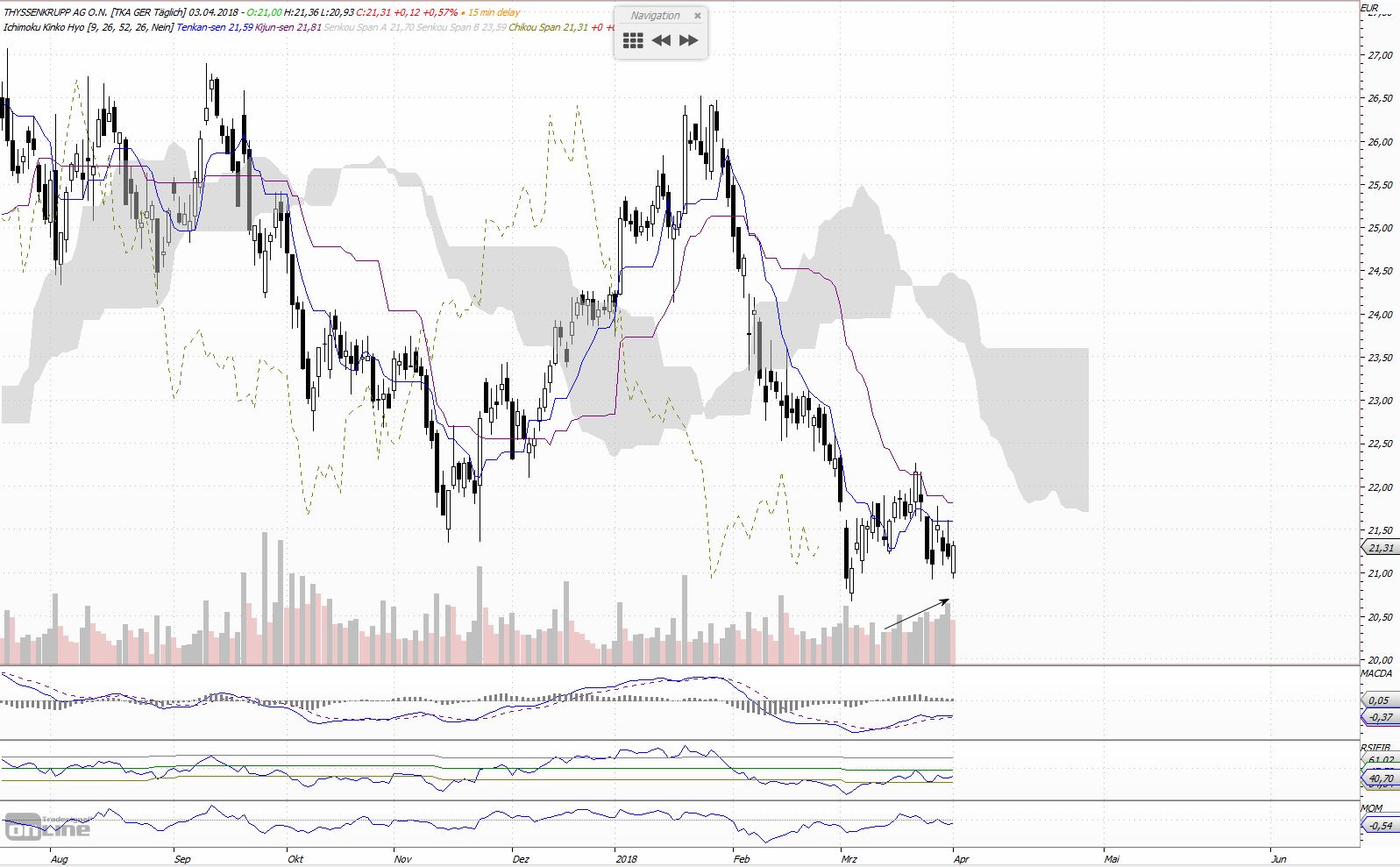Close the Navigation panel
The image size is (1400, 867).
click(x=698, y=15)
